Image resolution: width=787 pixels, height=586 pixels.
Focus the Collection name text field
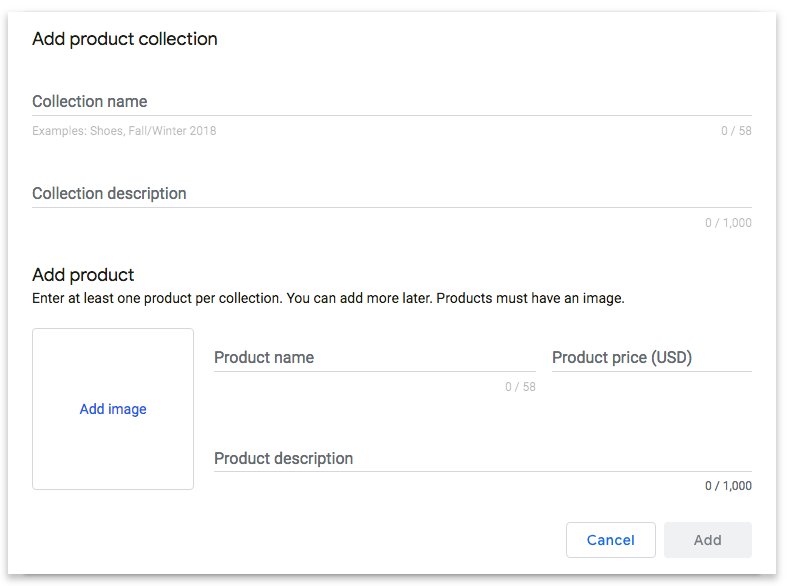[x=391, y=102]
